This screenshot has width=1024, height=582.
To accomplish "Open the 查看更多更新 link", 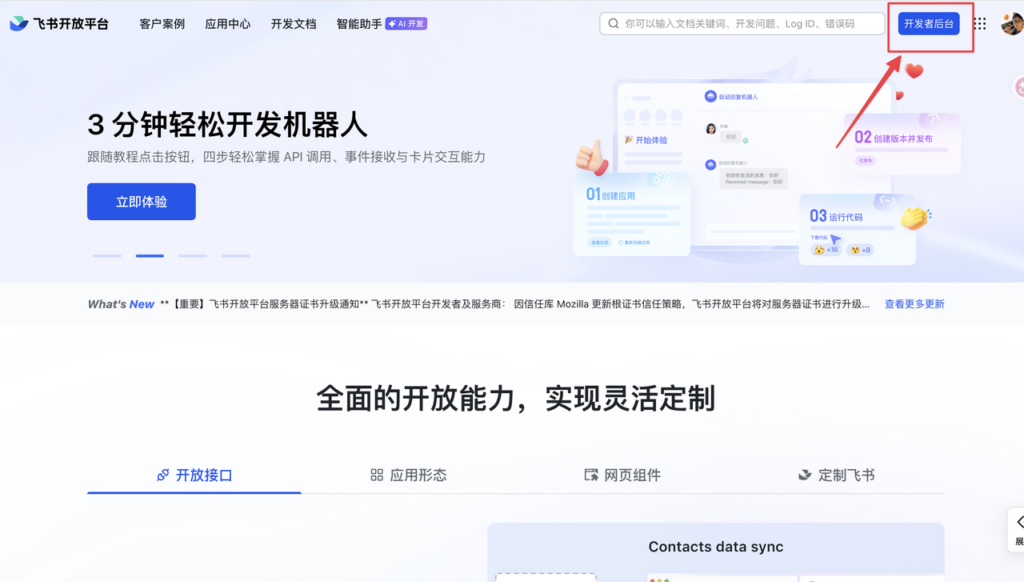I will 914,304.
